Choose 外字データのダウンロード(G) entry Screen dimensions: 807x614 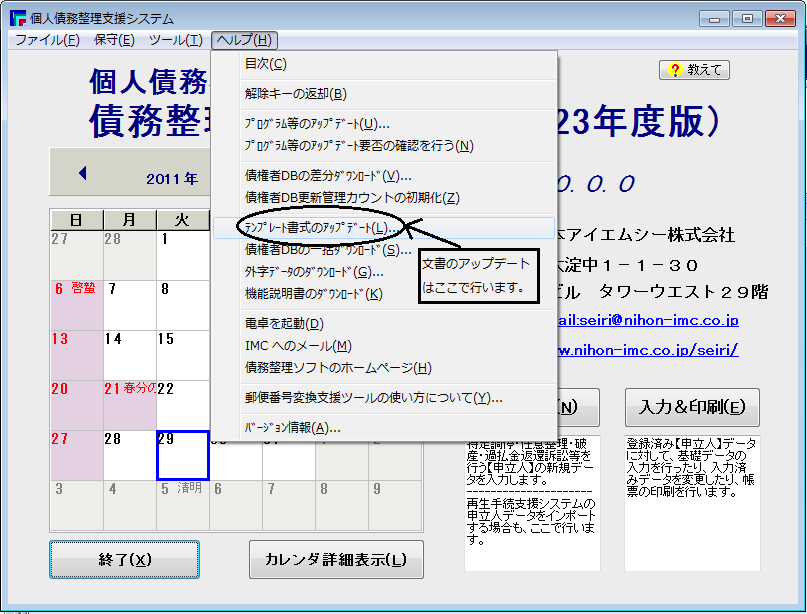(x=314, y=272)
